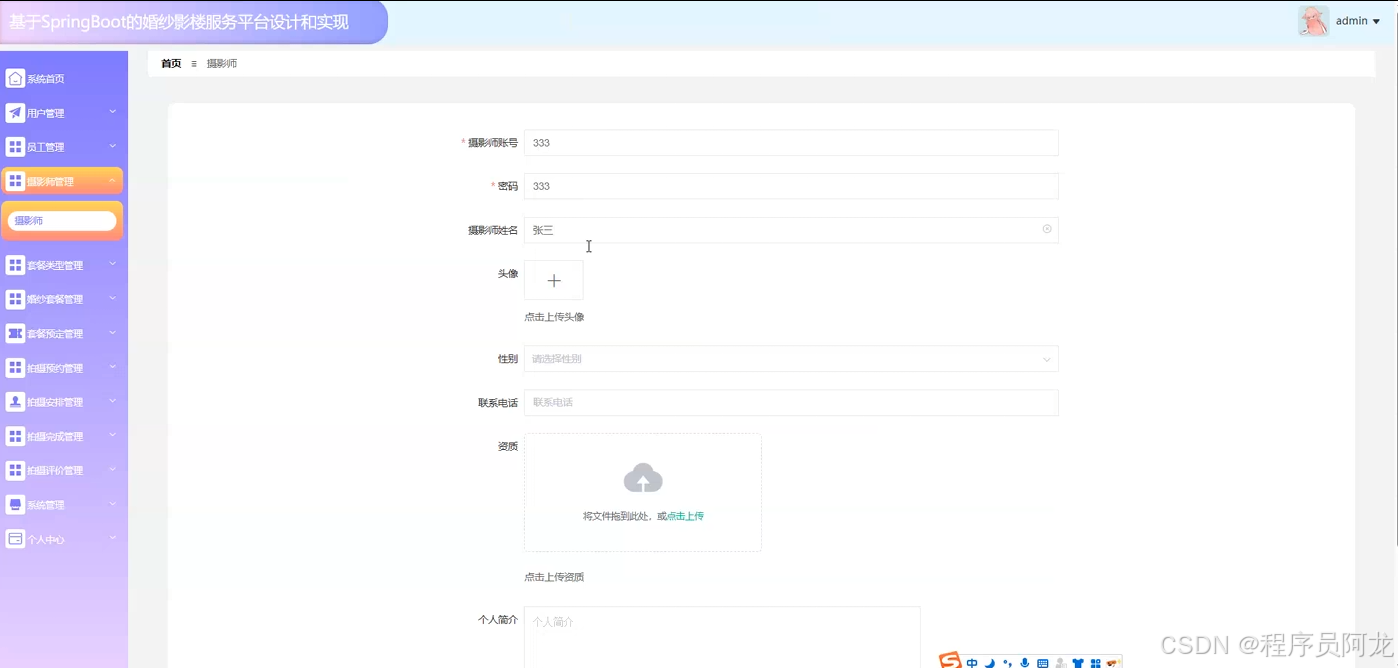Click the 点击上传头像 hint text
The height and width of the screenshot is (668, 1398).
click(x=554, y=317)
